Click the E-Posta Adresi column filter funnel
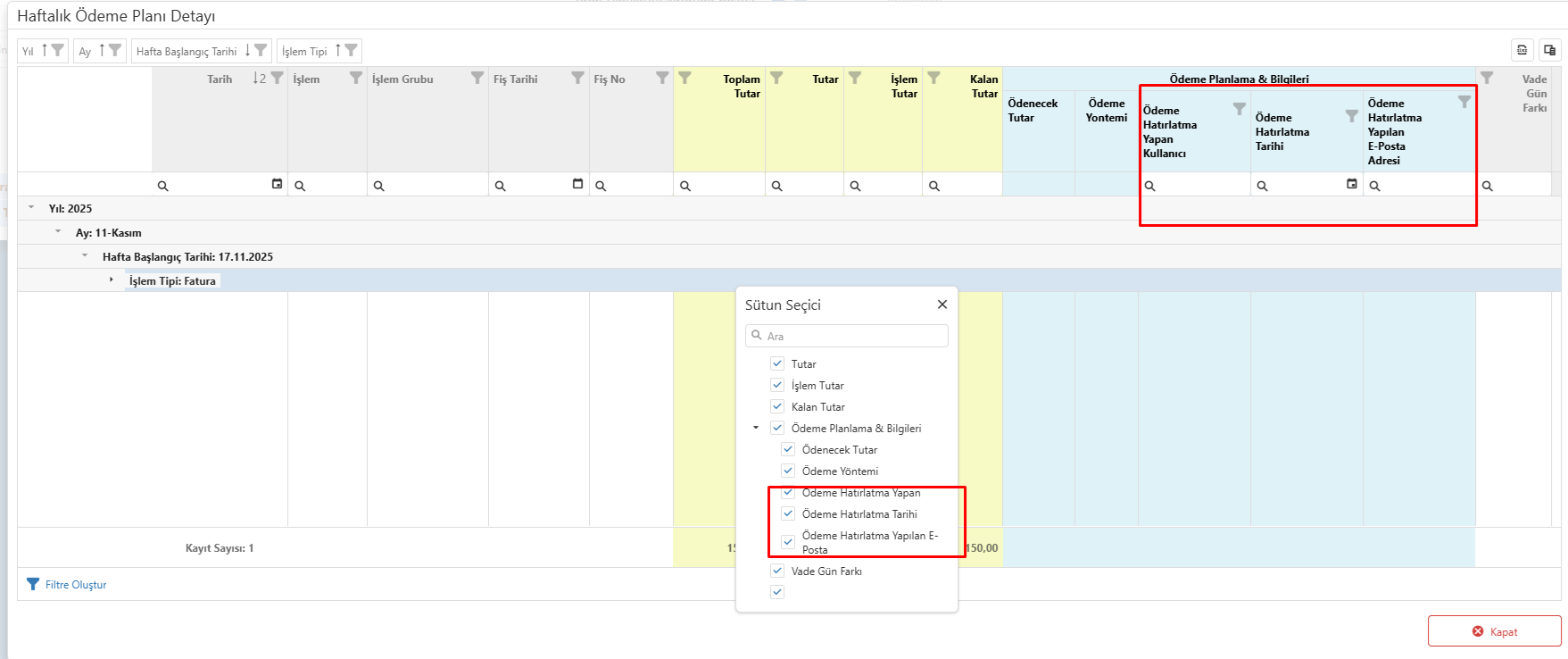The image size is (1568, 659). pyautogui.click(x=1464, y=102)
